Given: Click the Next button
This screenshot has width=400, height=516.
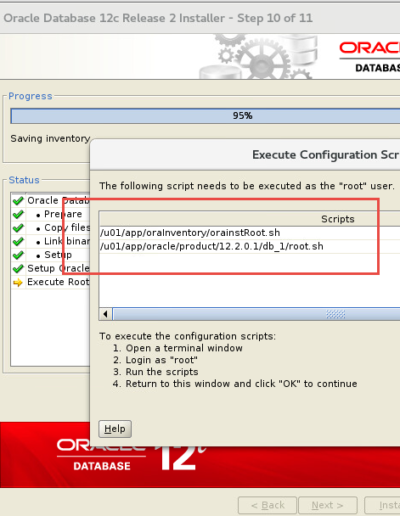Looking at the screenshot, I should click(x=328, y=505).
